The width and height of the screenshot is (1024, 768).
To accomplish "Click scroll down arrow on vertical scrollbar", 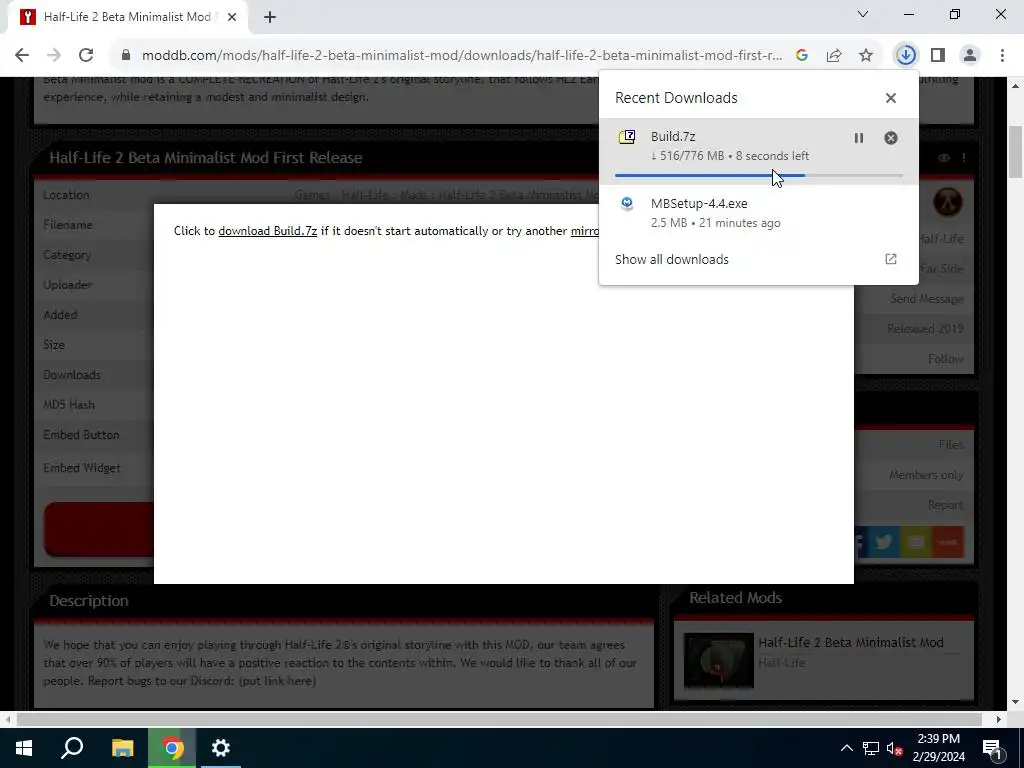I will pyautogui.click(x=1016, y=702).
